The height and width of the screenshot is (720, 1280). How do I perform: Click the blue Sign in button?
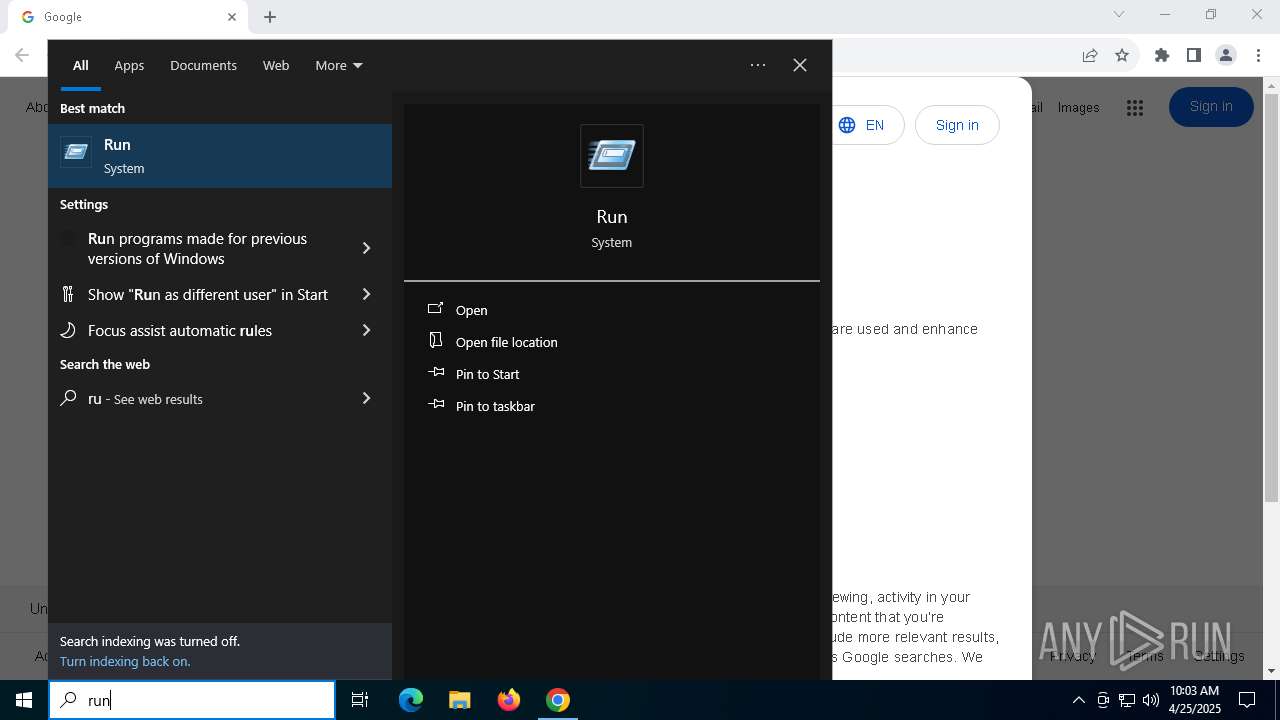click(x=1211, y=107)
